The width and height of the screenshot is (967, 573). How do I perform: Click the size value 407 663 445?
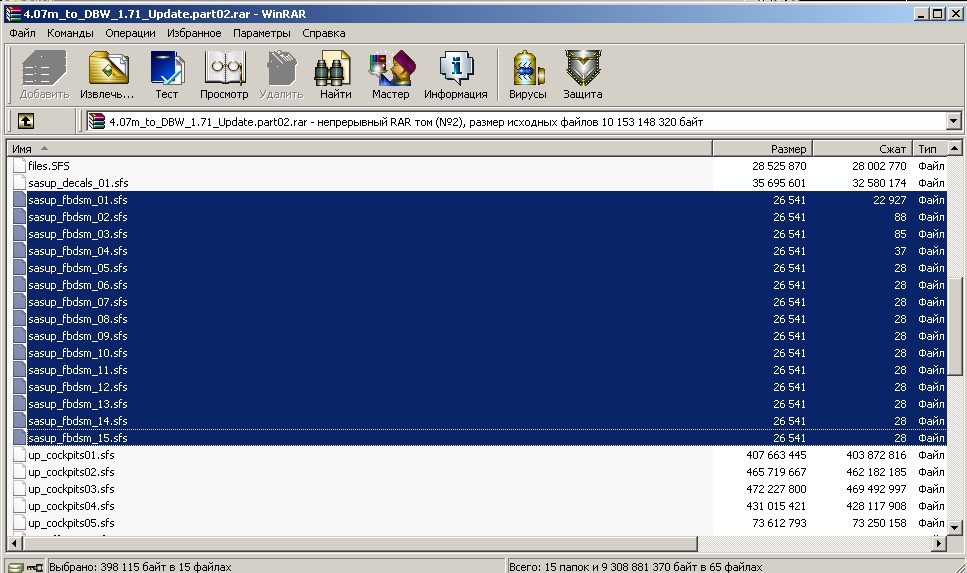point(776,455)
